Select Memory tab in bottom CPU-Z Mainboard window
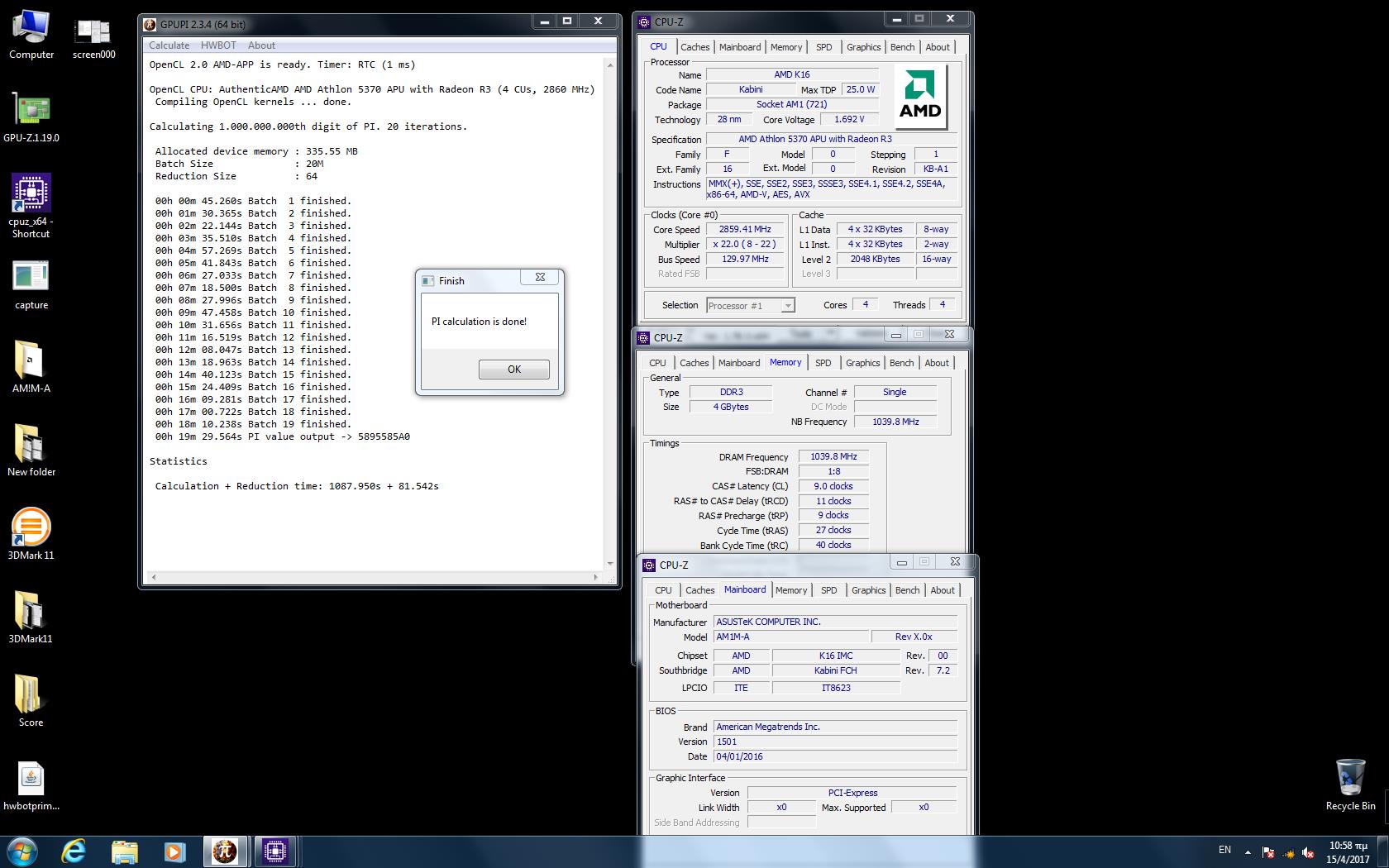Viewport: 1389px width, 868px height. click(x=791, y=590)
